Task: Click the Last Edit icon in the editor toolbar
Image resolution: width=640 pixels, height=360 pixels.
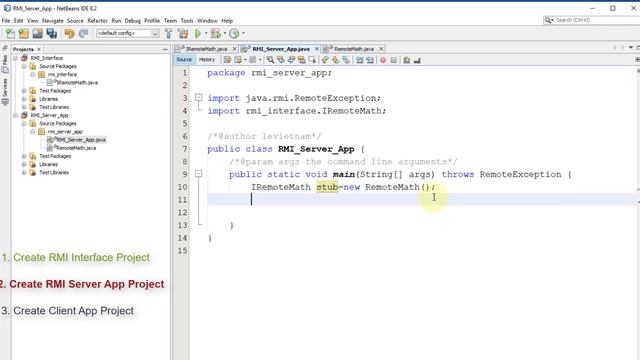Action: coord(227,60)
